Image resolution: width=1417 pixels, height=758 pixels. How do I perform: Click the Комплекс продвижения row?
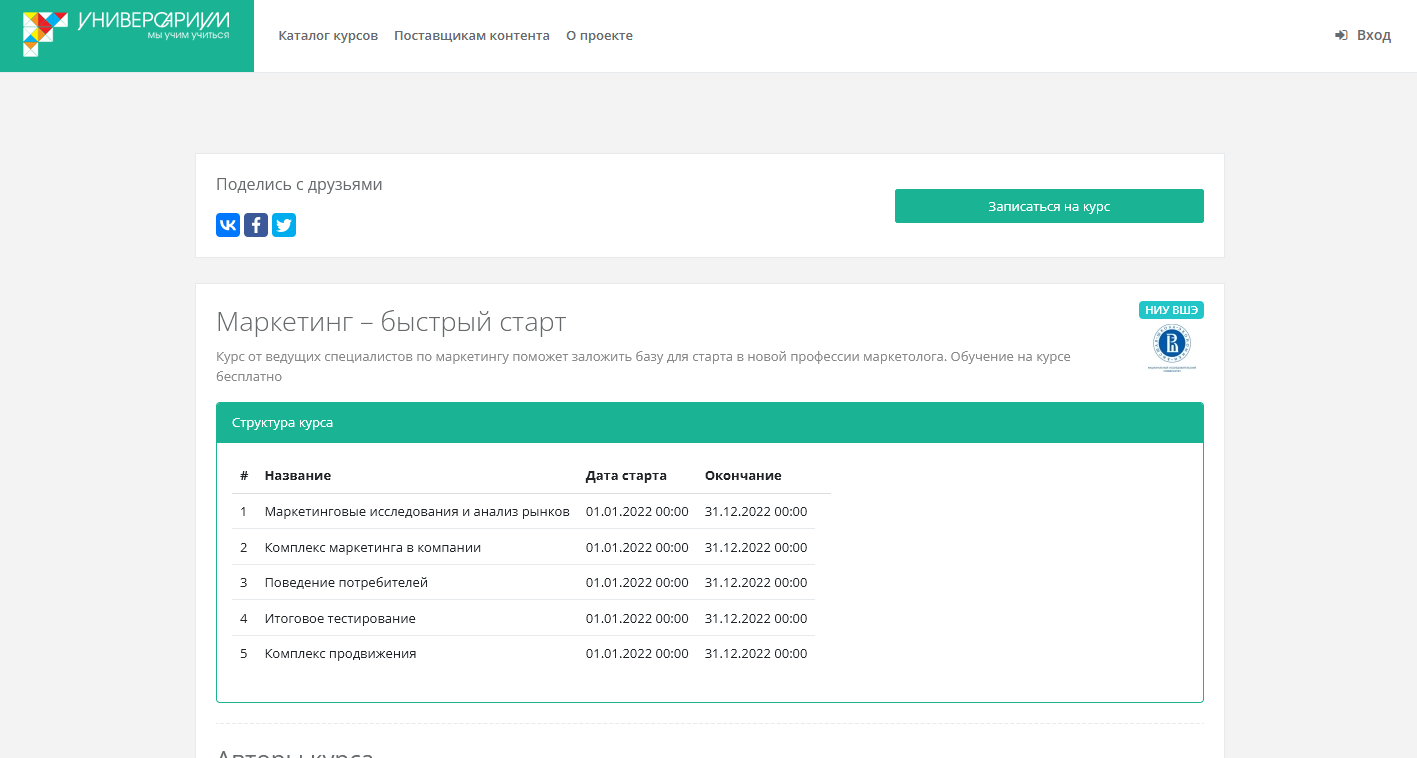pyautogui.click(x=340, y=653)
